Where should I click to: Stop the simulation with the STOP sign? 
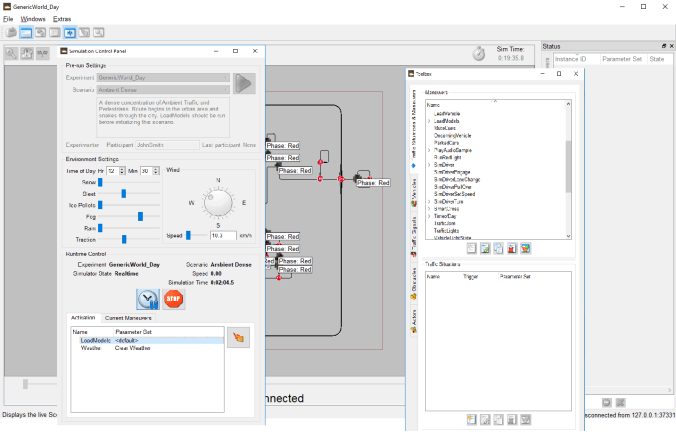(174, 299)
